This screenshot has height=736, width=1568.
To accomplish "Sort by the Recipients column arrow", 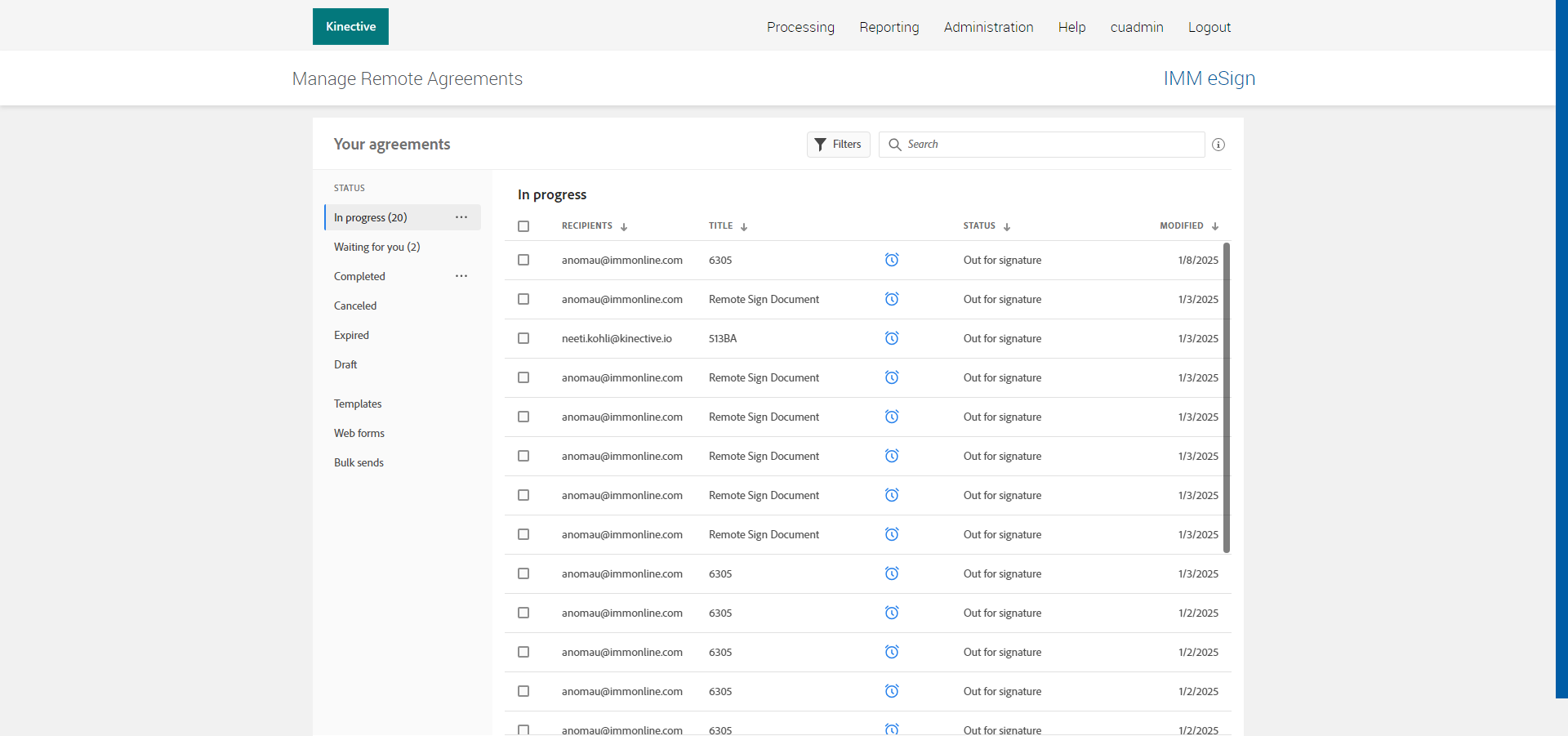I will click(x=624, y=227).
